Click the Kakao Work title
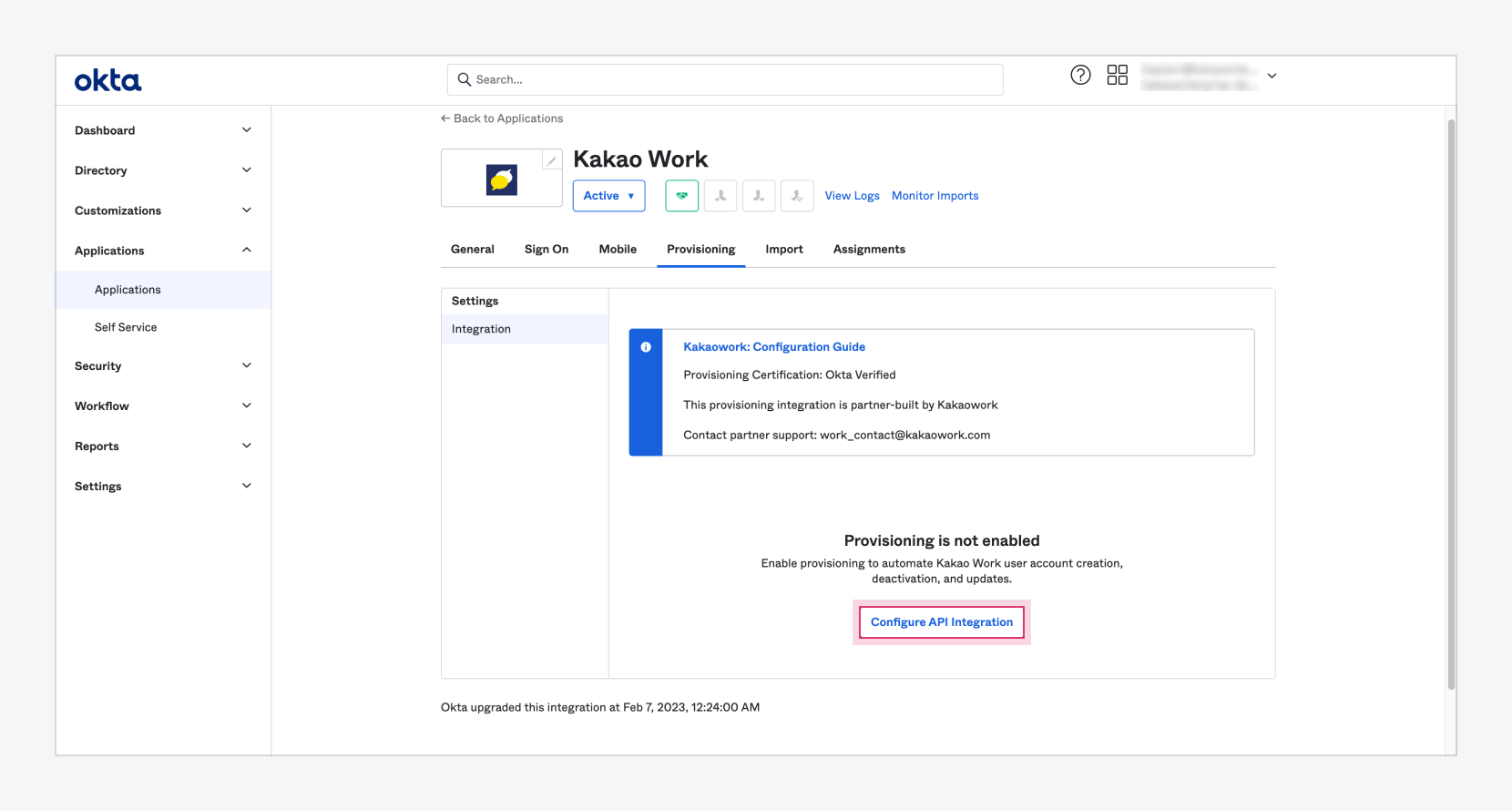This screenshot has width=1512, height=811. coord(640,159)
